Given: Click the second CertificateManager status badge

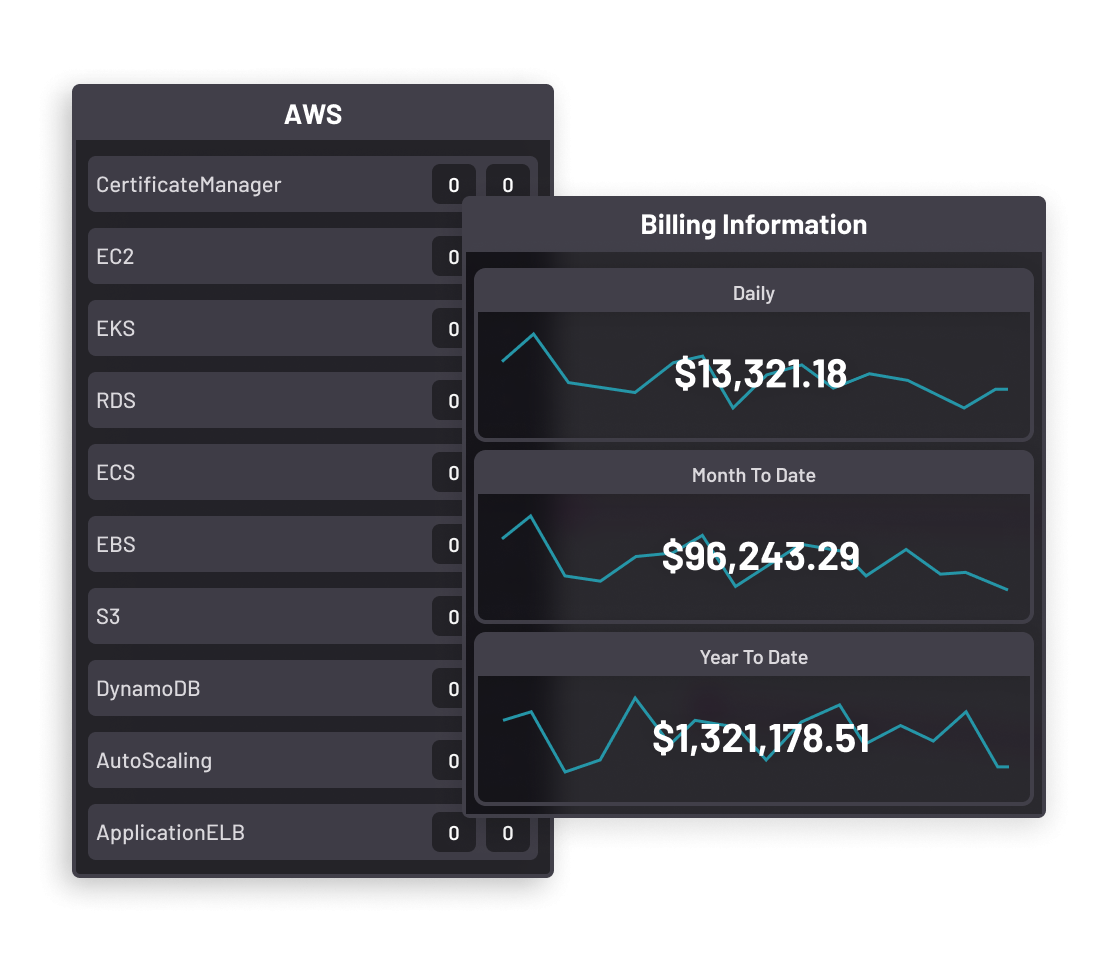Looking at the screenshot, I should click(507, 184).
